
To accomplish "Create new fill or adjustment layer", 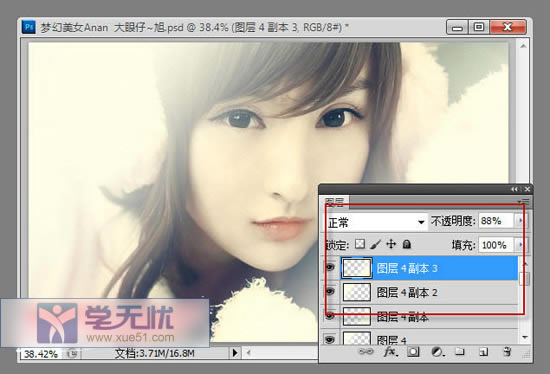I will (x=437, y=352).
